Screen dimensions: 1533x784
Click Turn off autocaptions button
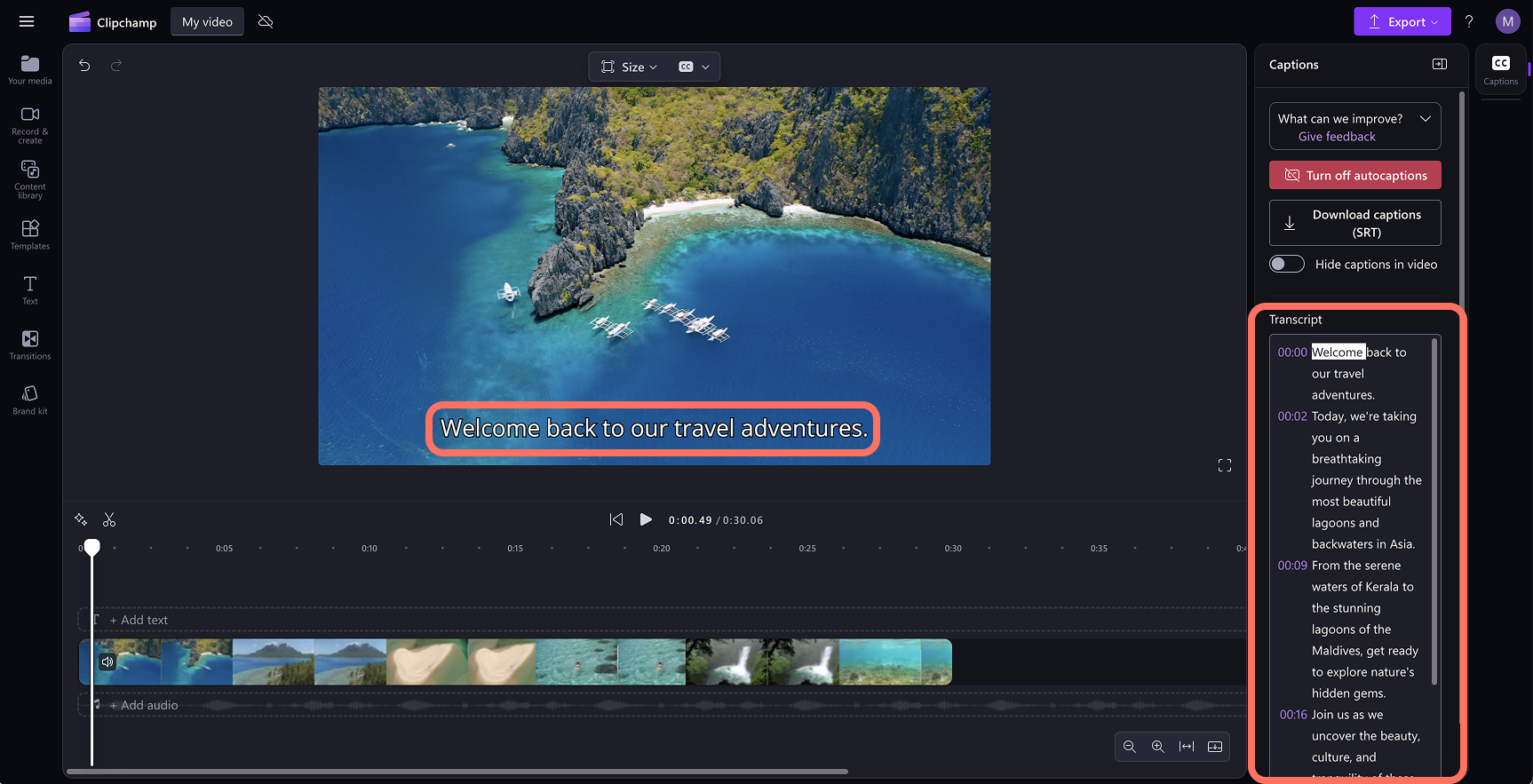1355,175
